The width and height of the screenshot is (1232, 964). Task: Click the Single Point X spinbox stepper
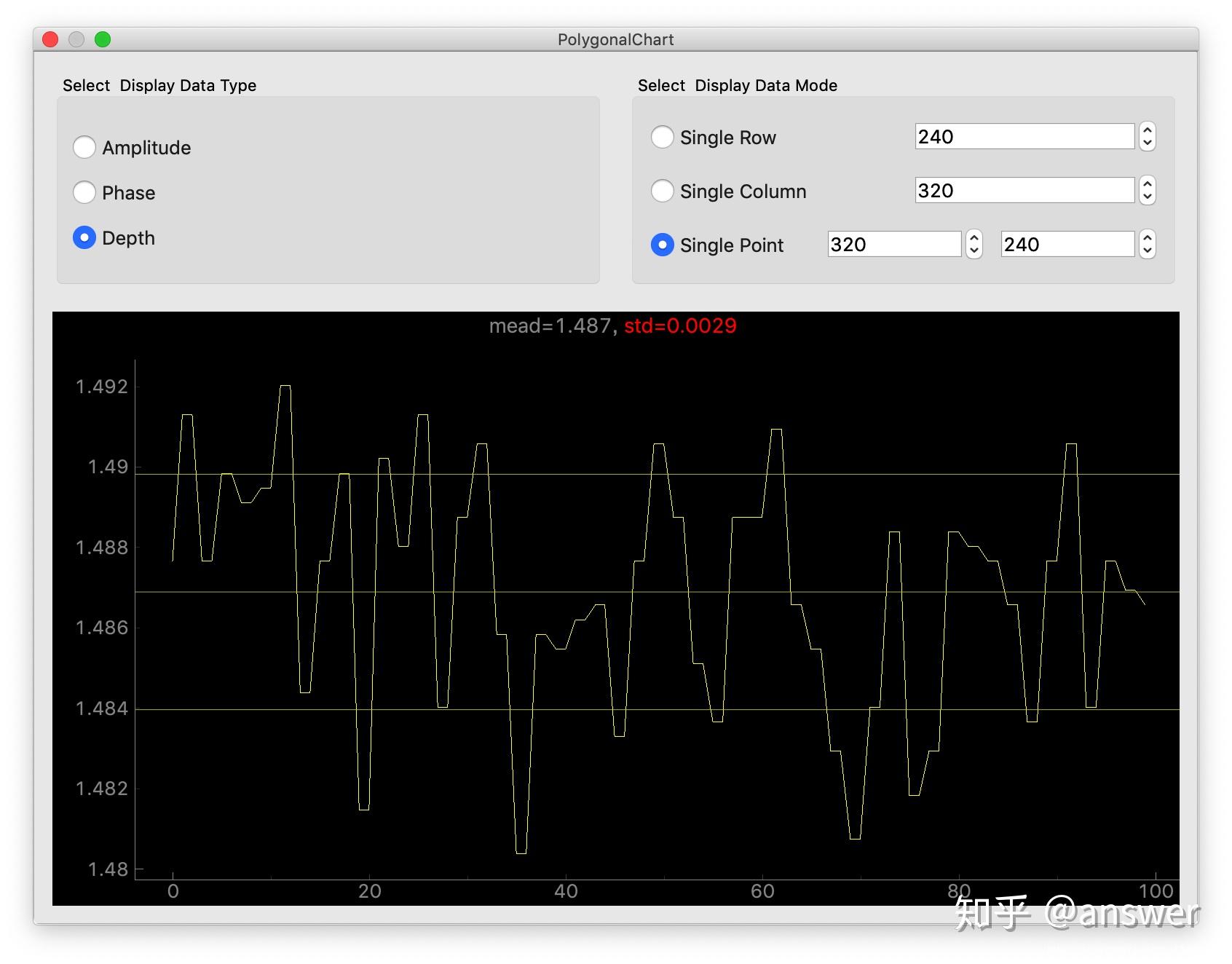[x=974, y=245]
